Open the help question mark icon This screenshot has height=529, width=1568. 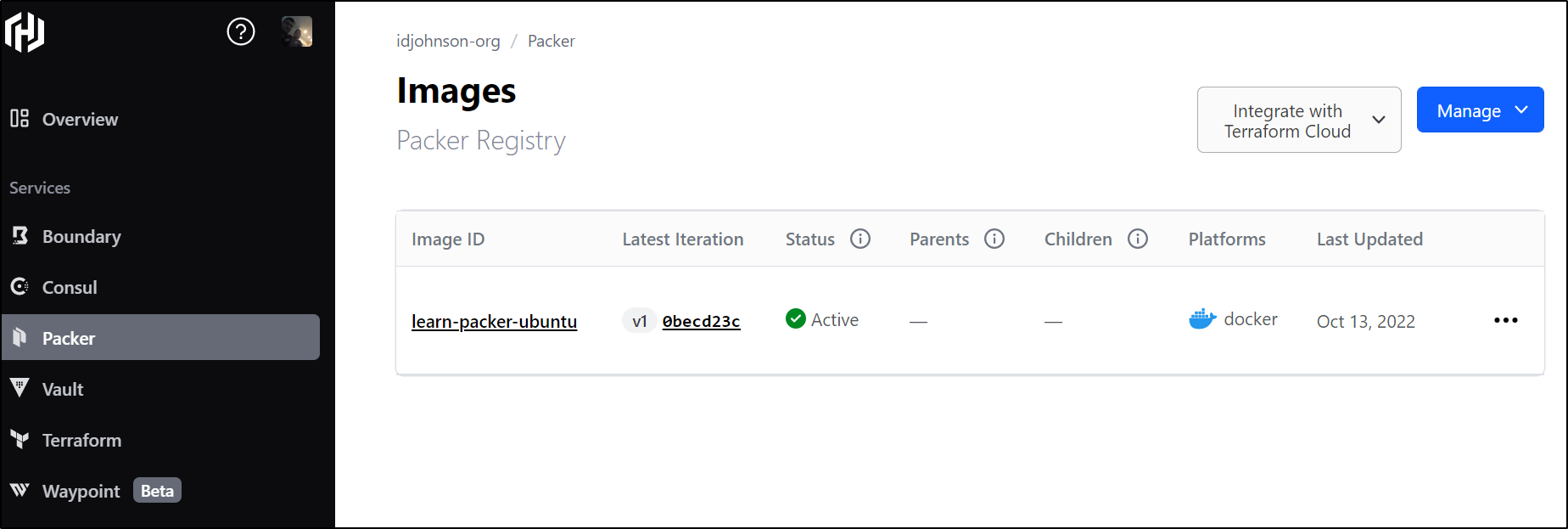point(241,32)
